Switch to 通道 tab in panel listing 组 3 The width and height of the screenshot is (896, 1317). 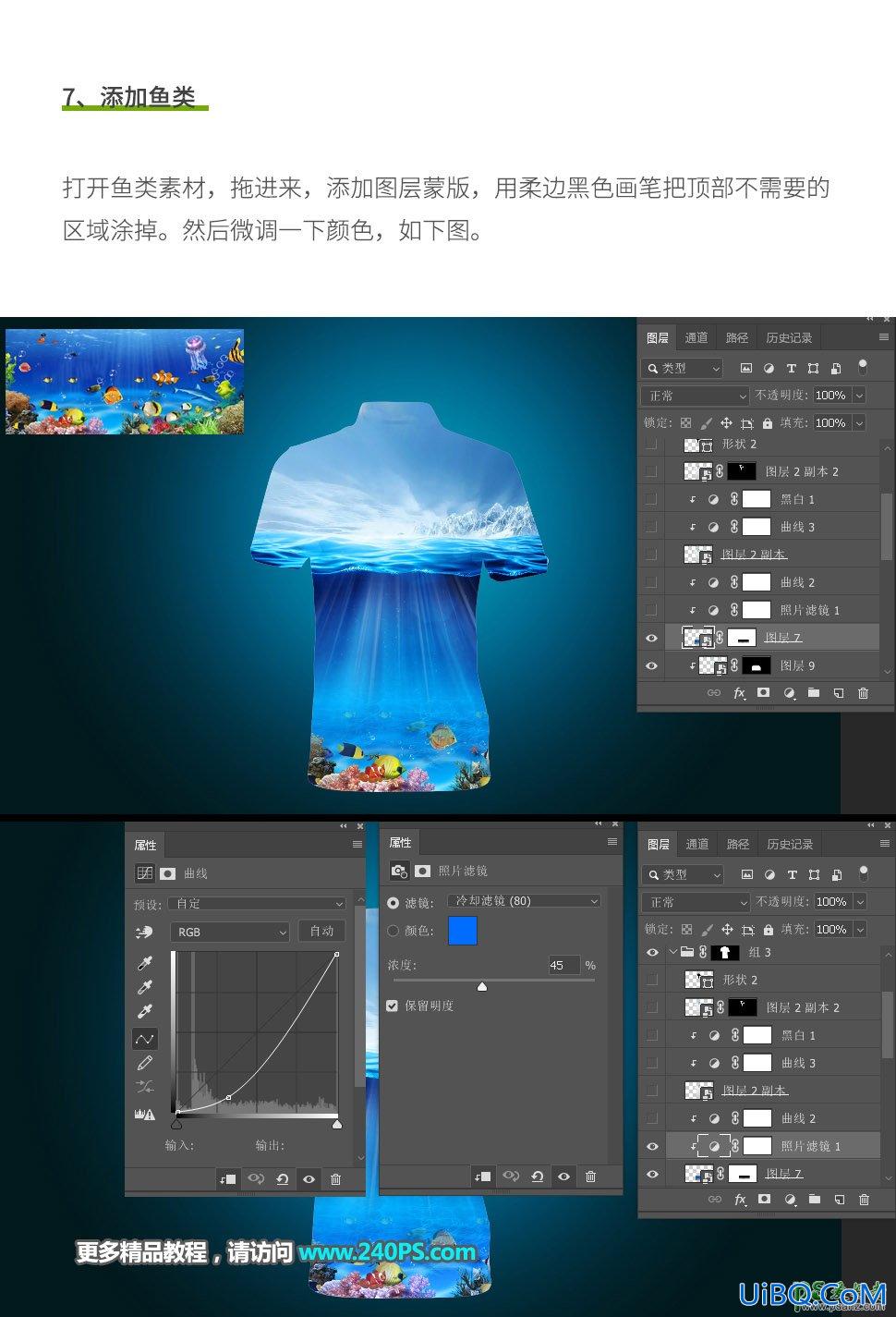tap(697, 844)
